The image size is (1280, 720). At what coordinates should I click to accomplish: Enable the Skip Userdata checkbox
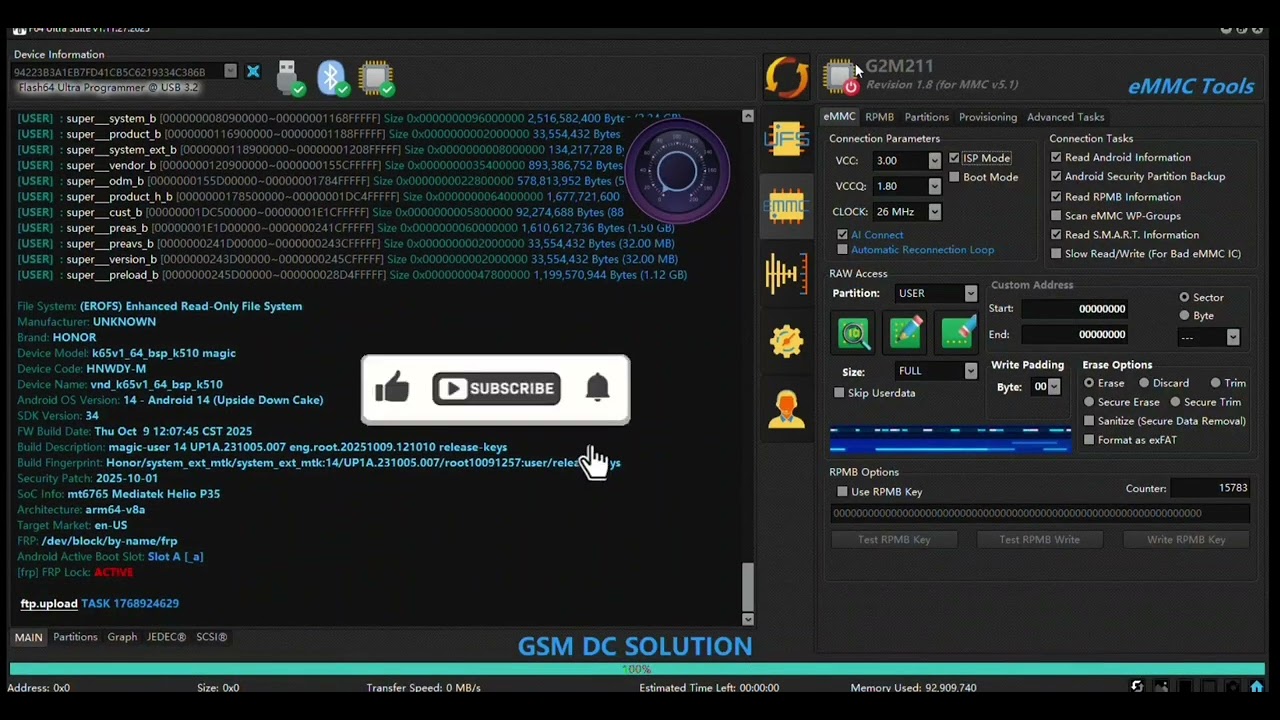click(x=839, y=393)
